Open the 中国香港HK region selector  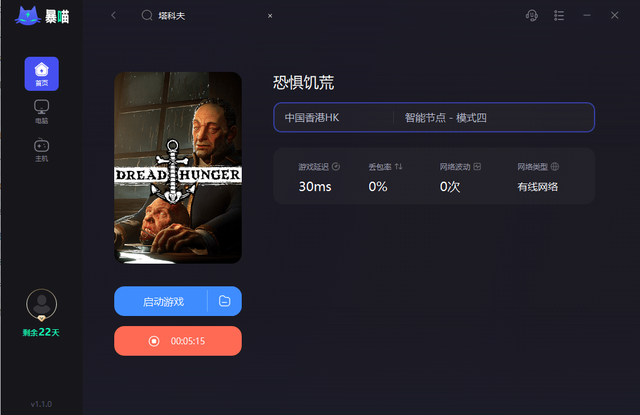(334, 118)
